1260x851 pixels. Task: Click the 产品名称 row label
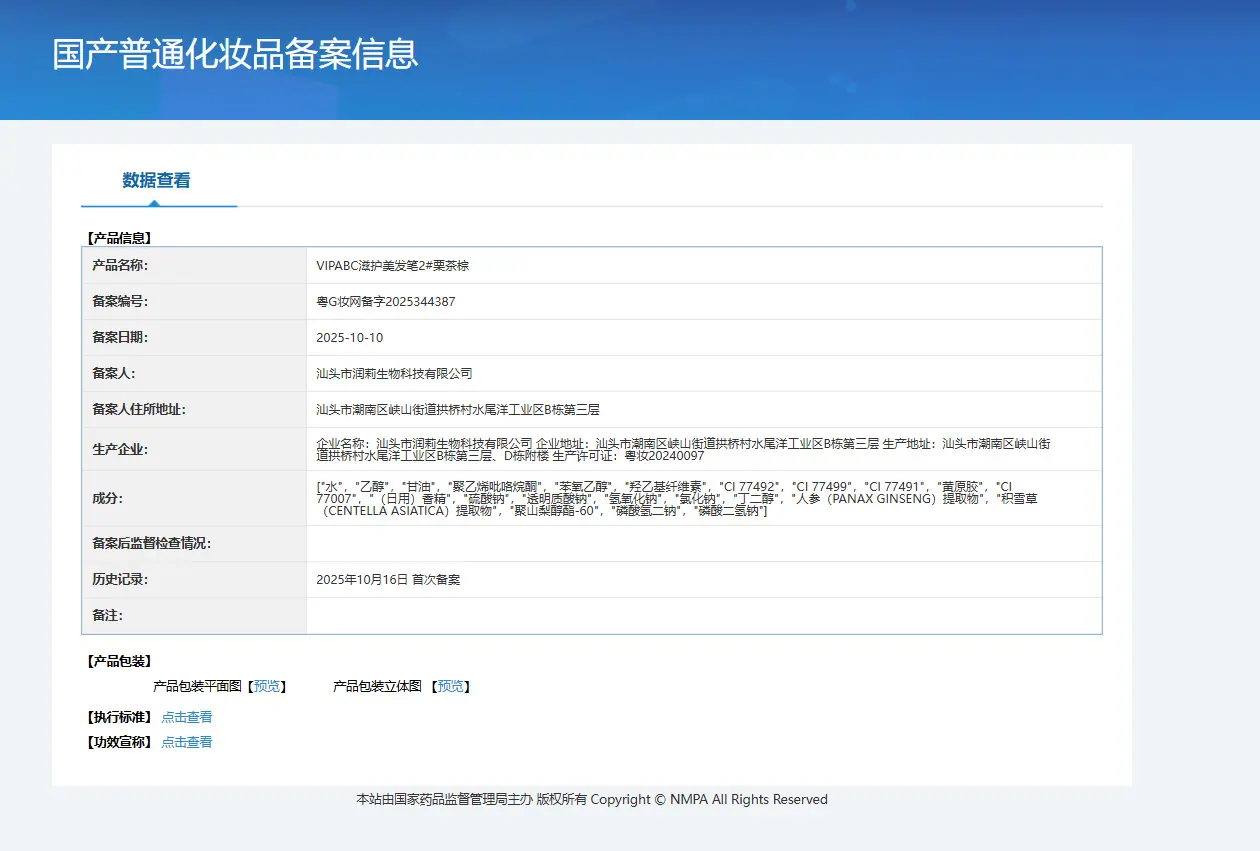tap(120, 266)
